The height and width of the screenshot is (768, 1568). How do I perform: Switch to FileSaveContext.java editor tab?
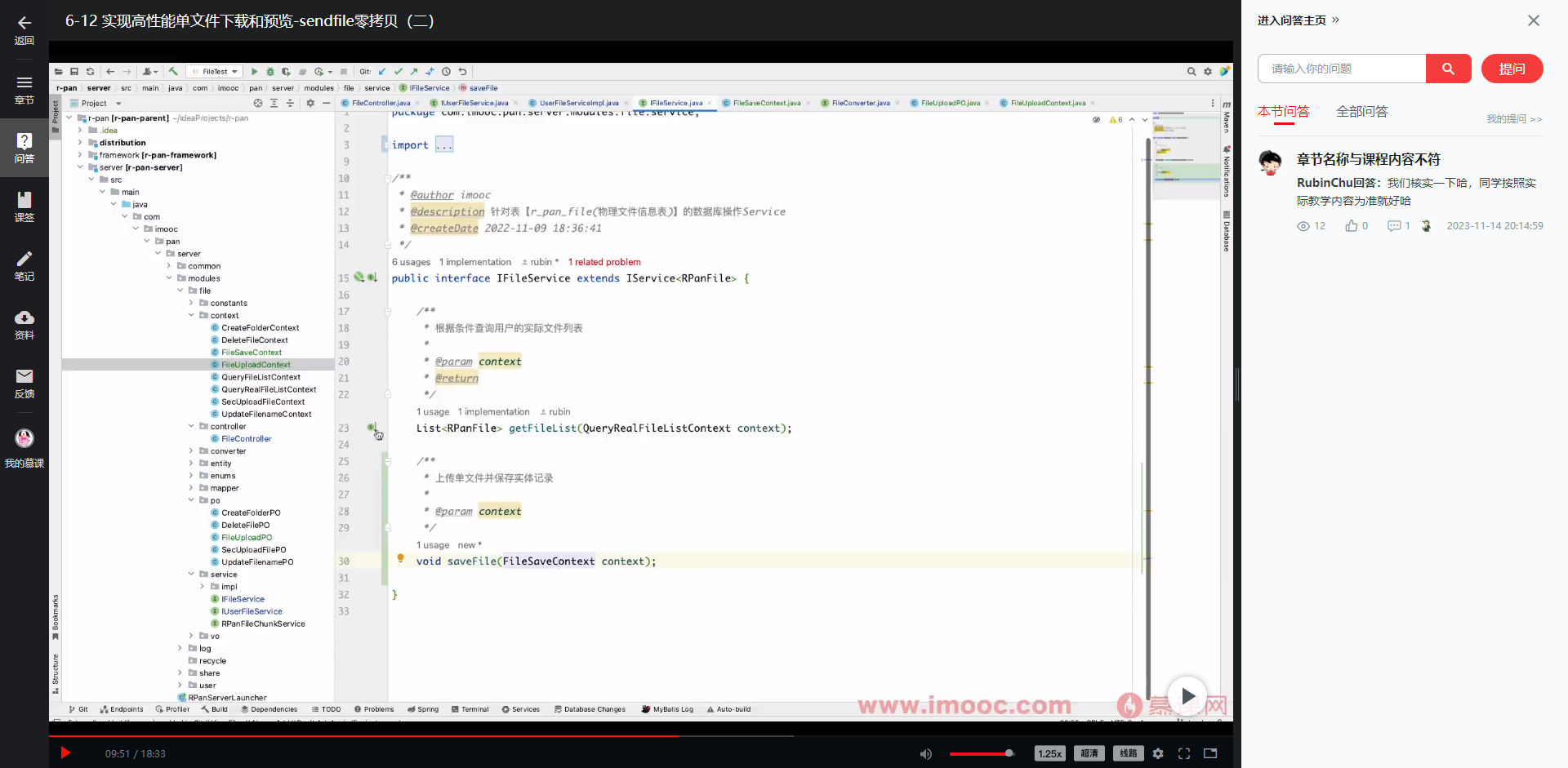pos(766,103)
